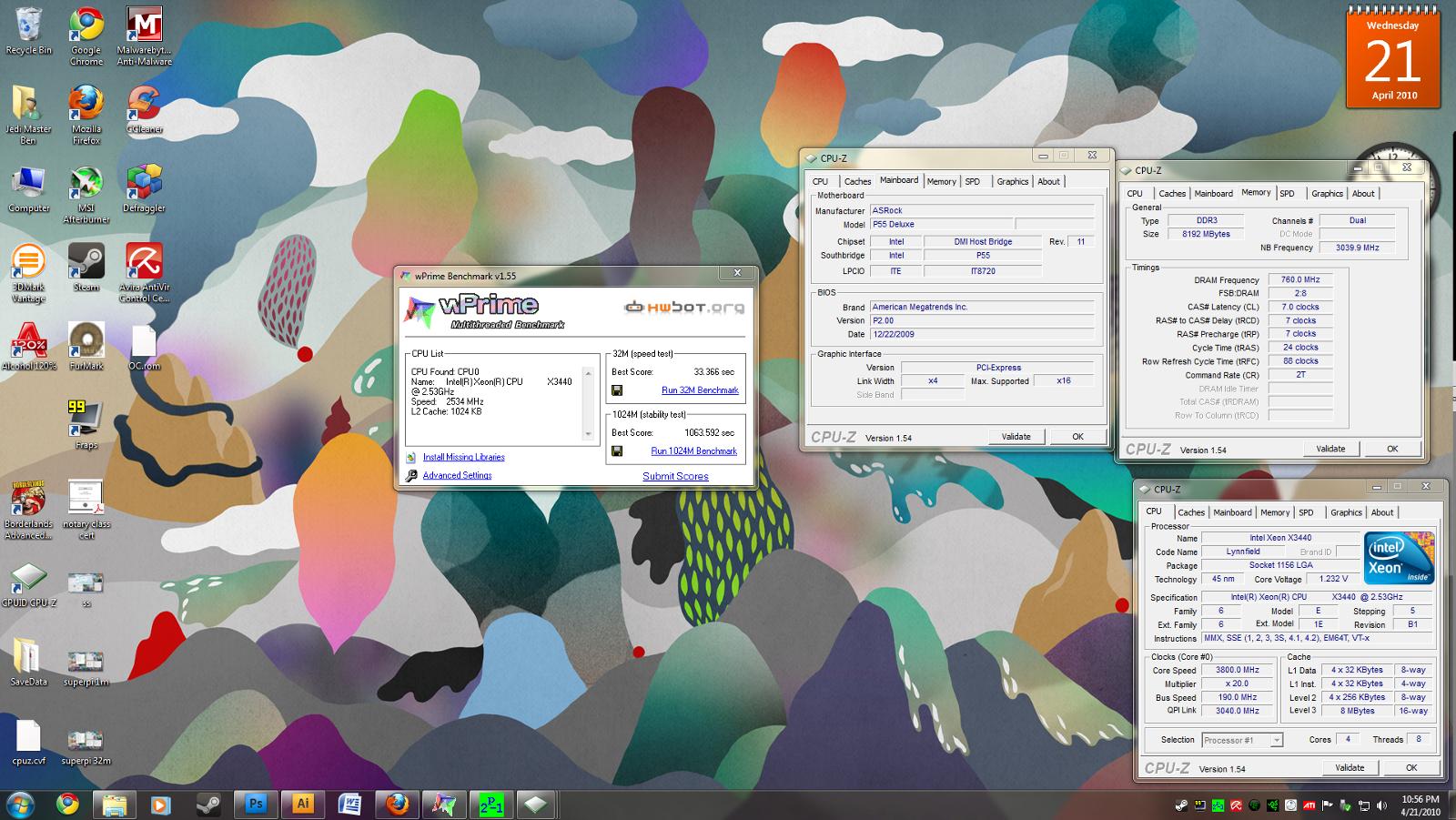1456x820 pixels.
Task: Select the superpi32m image file
Action: pyautogui.click(x=86, y=746)
